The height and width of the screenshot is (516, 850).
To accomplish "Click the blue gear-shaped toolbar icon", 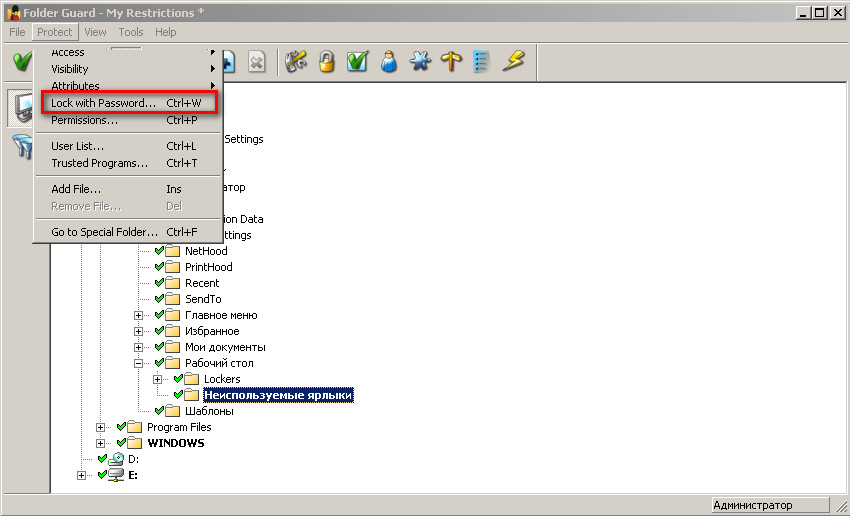I will tap(420, 62).
